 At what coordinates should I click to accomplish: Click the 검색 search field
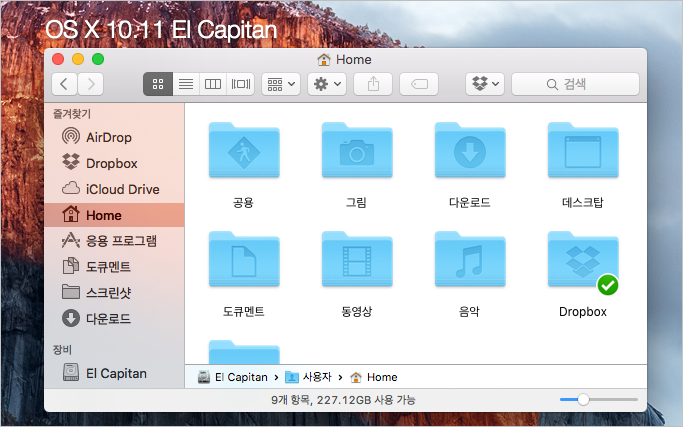click(575, 84)
